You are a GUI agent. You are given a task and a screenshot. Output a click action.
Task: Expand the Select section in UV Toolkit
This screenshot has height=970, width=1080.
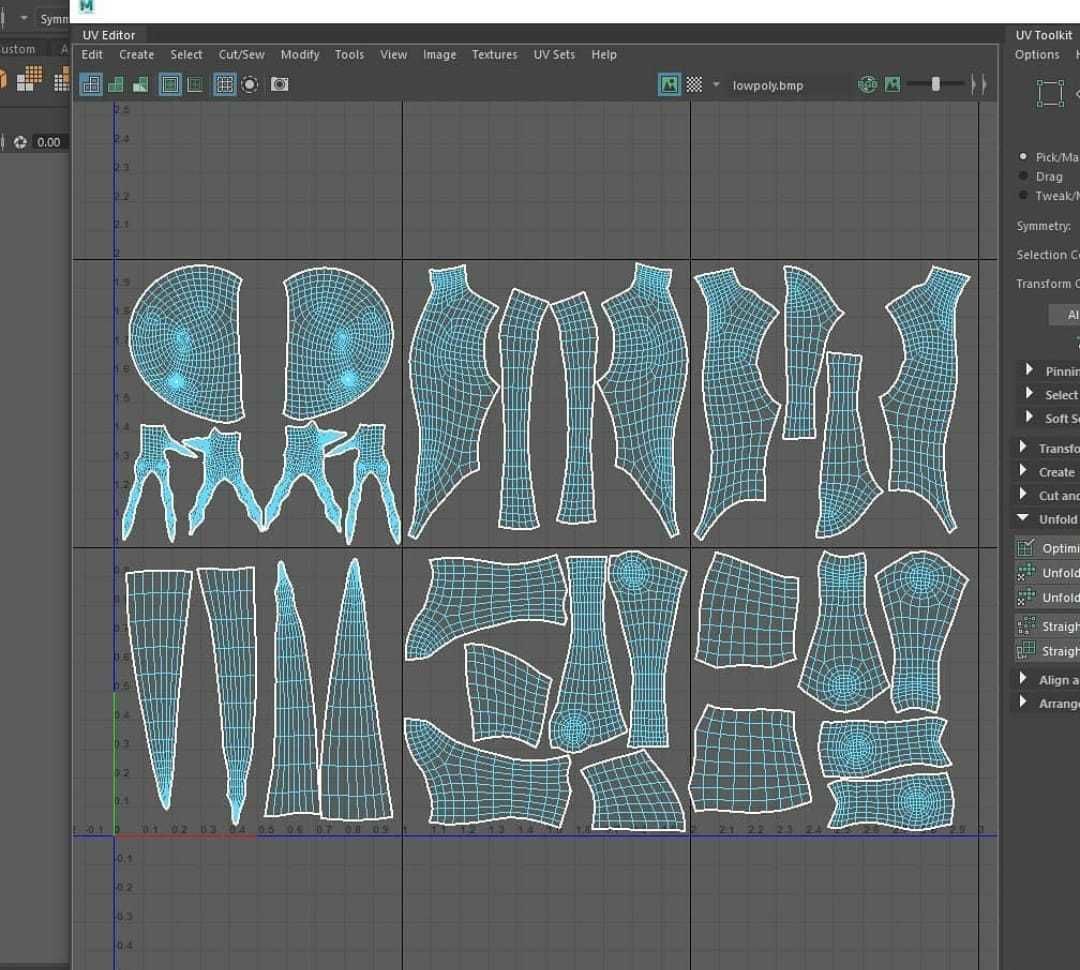point(1029,393)
